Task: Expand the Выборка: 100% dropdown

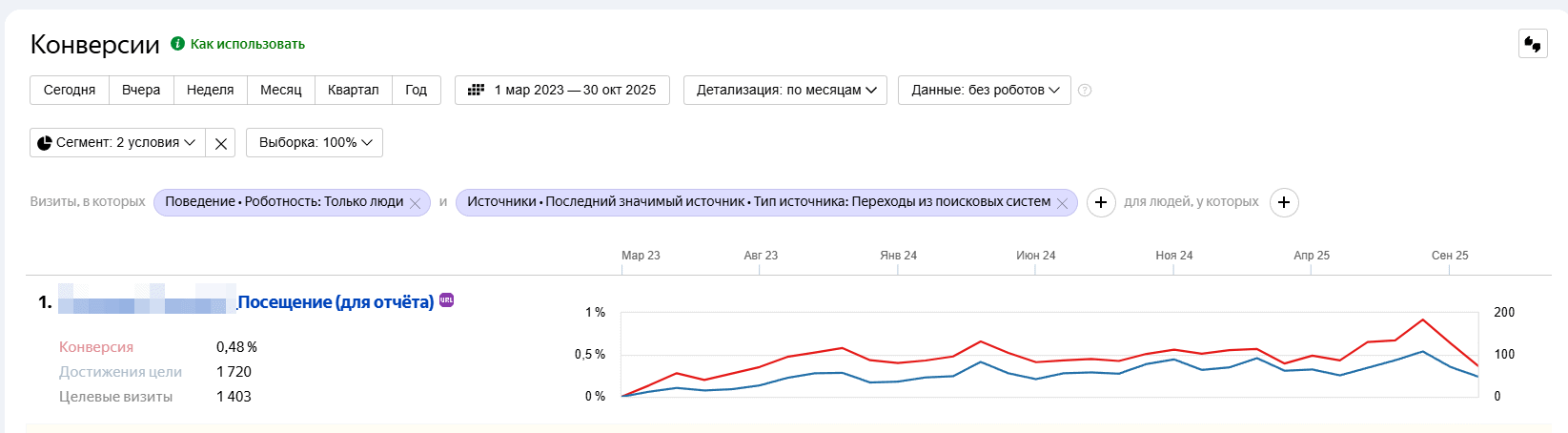Action: point(315,143)
